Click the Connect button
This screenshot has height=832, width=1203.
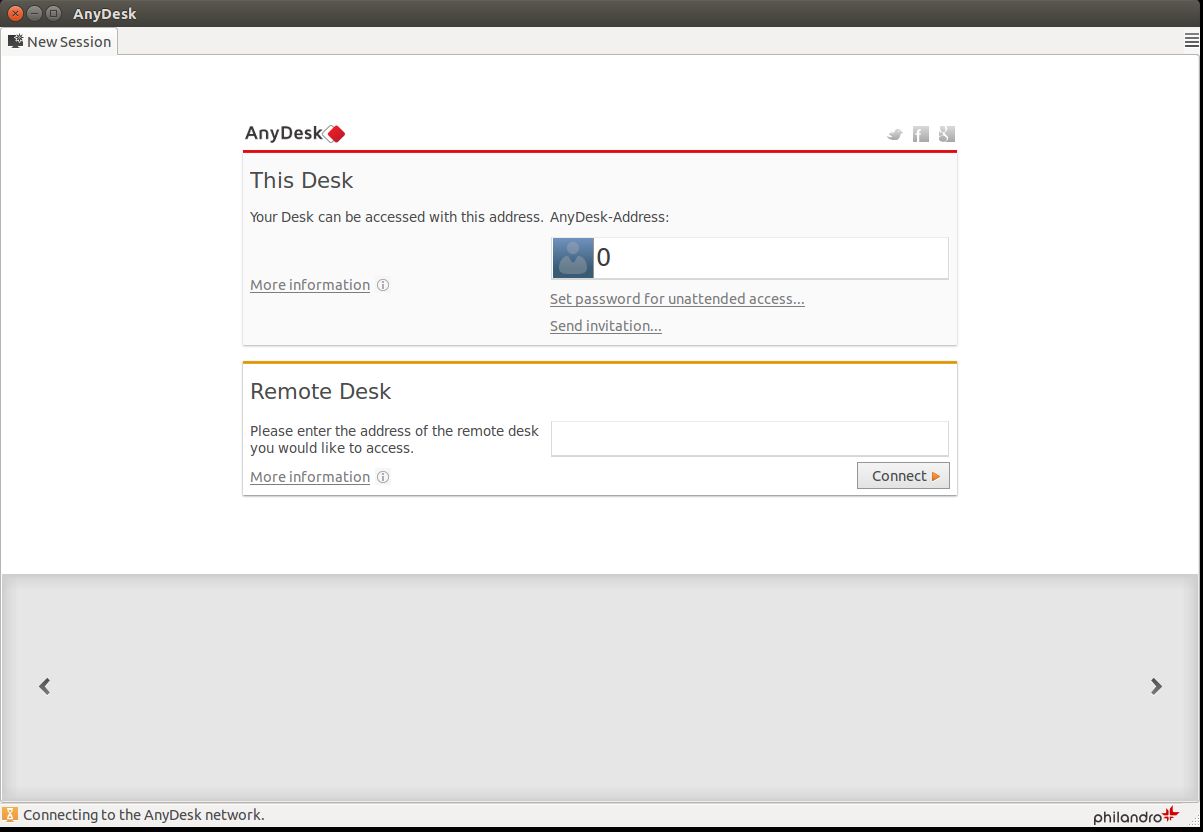coord(903,476)
